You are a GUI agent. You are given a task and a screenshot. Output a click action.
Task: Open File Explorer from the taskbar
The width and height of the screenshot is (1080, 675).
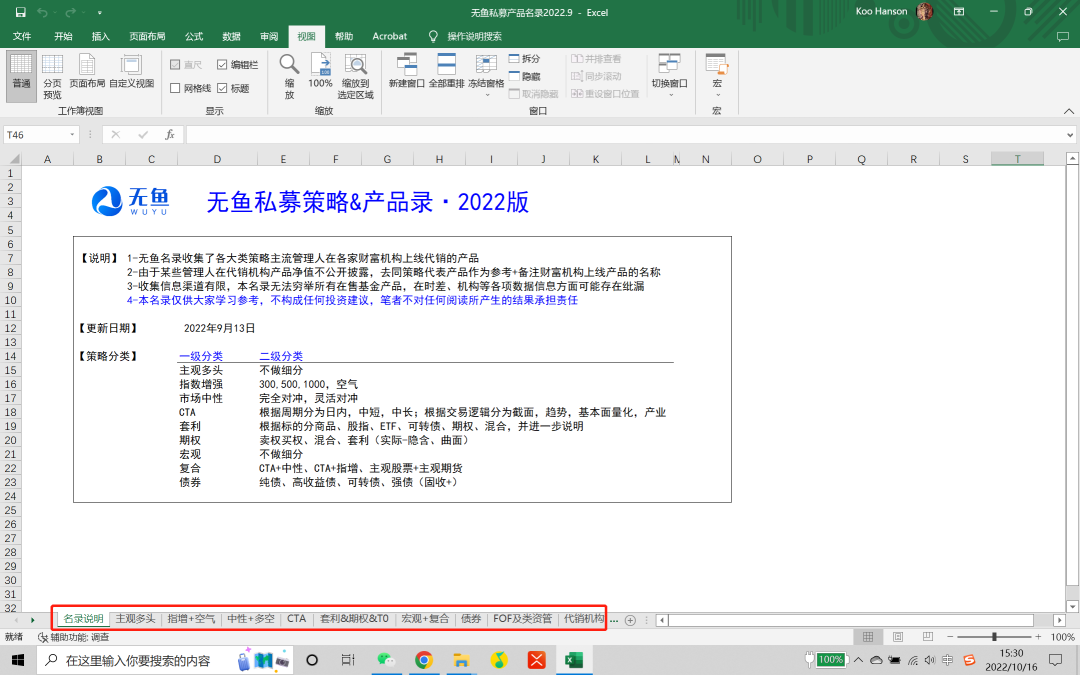tap(461, 661)
